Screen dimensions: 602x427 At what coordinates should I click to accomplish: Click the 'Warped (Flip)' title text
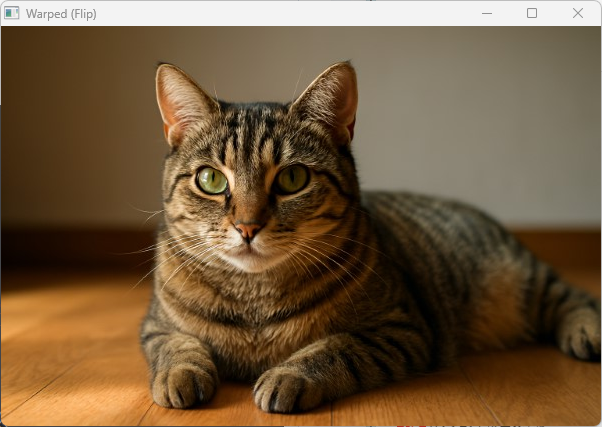pyautogui.click(x=61, y=14)
